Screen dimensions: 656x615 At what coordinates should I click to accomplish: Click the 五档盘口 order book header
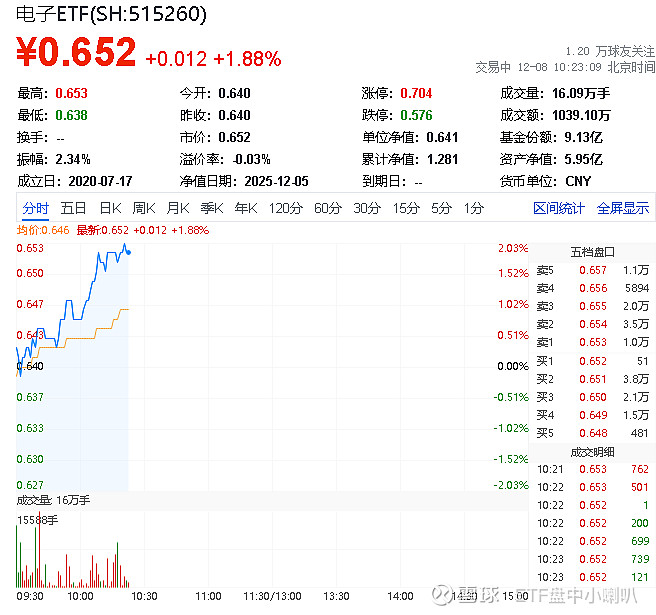(x=592, y=252)
